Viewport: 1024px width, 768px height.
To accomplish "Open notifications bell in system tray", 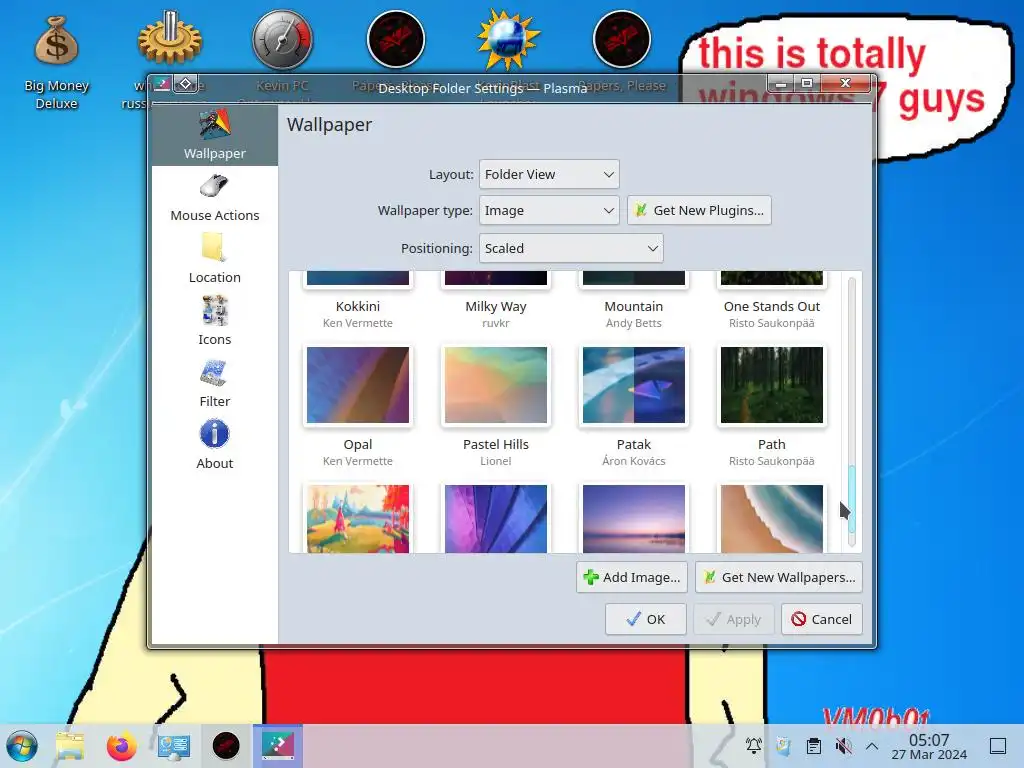I will [754, 746].
